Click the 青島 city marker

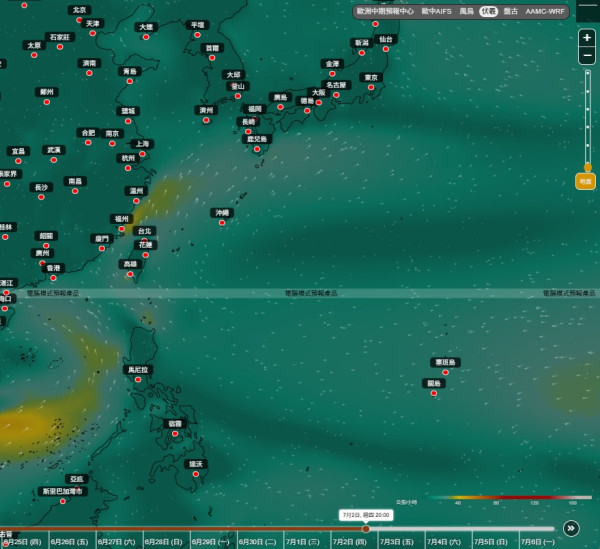coord(130,81)
